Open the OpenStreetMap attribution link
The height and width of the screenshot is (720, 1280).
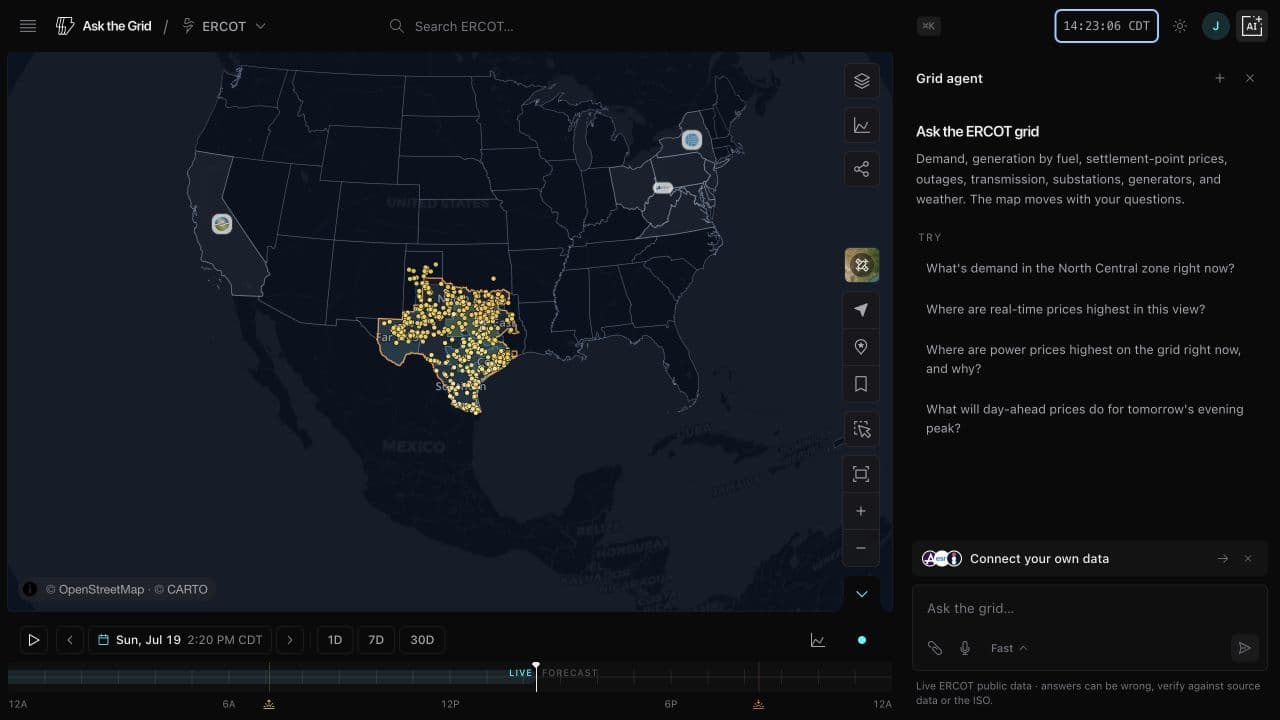pos(95,589)
